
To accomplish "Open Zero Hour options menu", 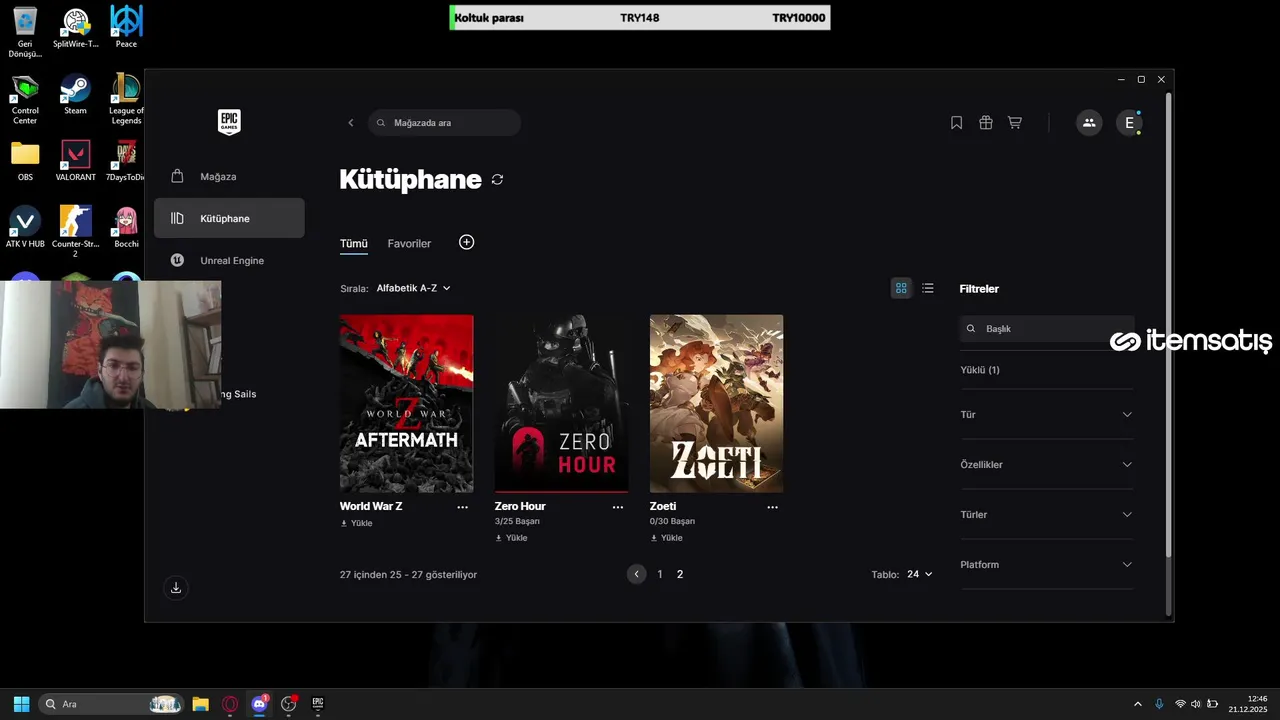I will tap(618, 507).
